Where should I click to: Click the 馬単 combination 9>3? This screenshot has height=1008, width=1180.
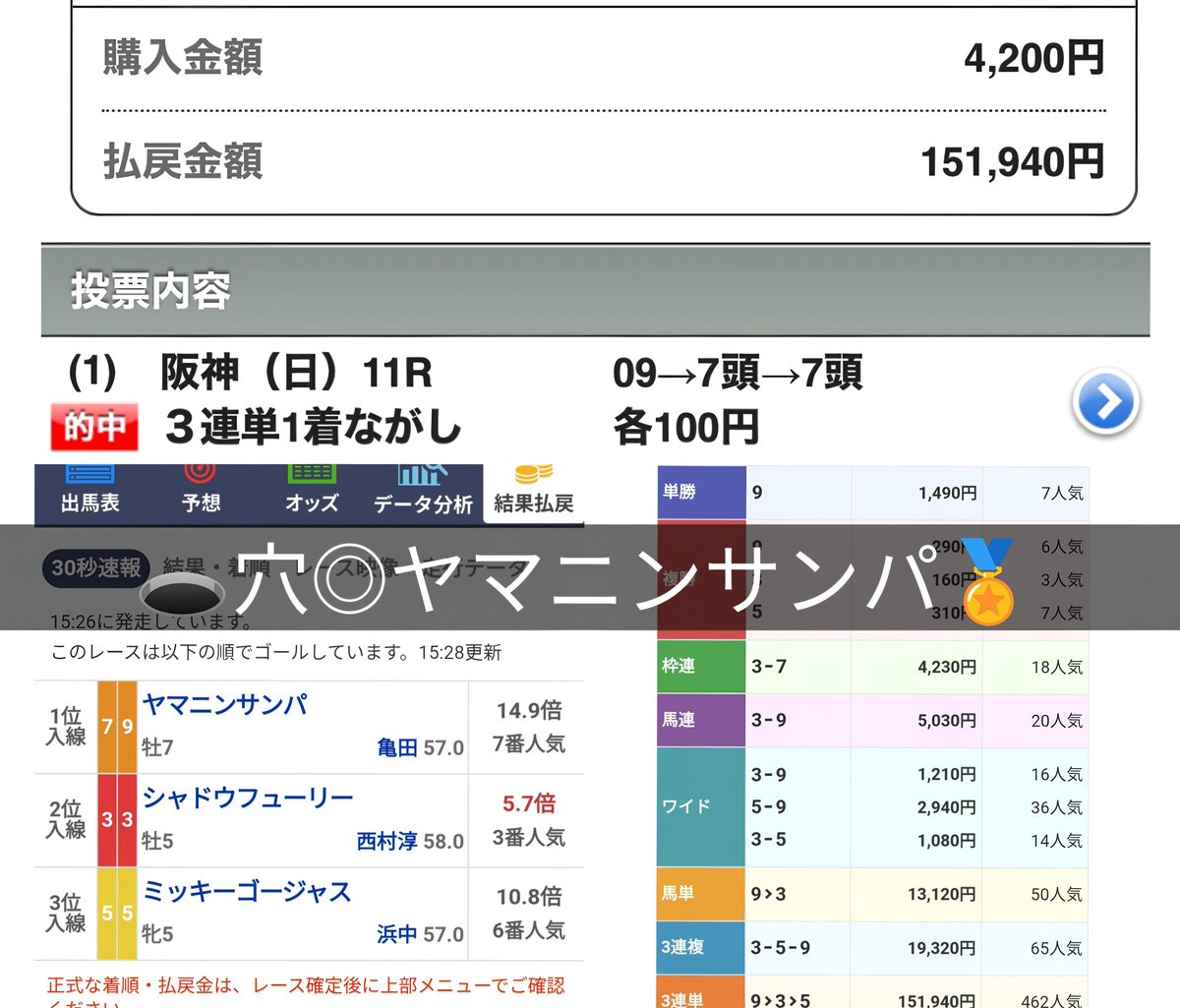(x=769, y=895)
